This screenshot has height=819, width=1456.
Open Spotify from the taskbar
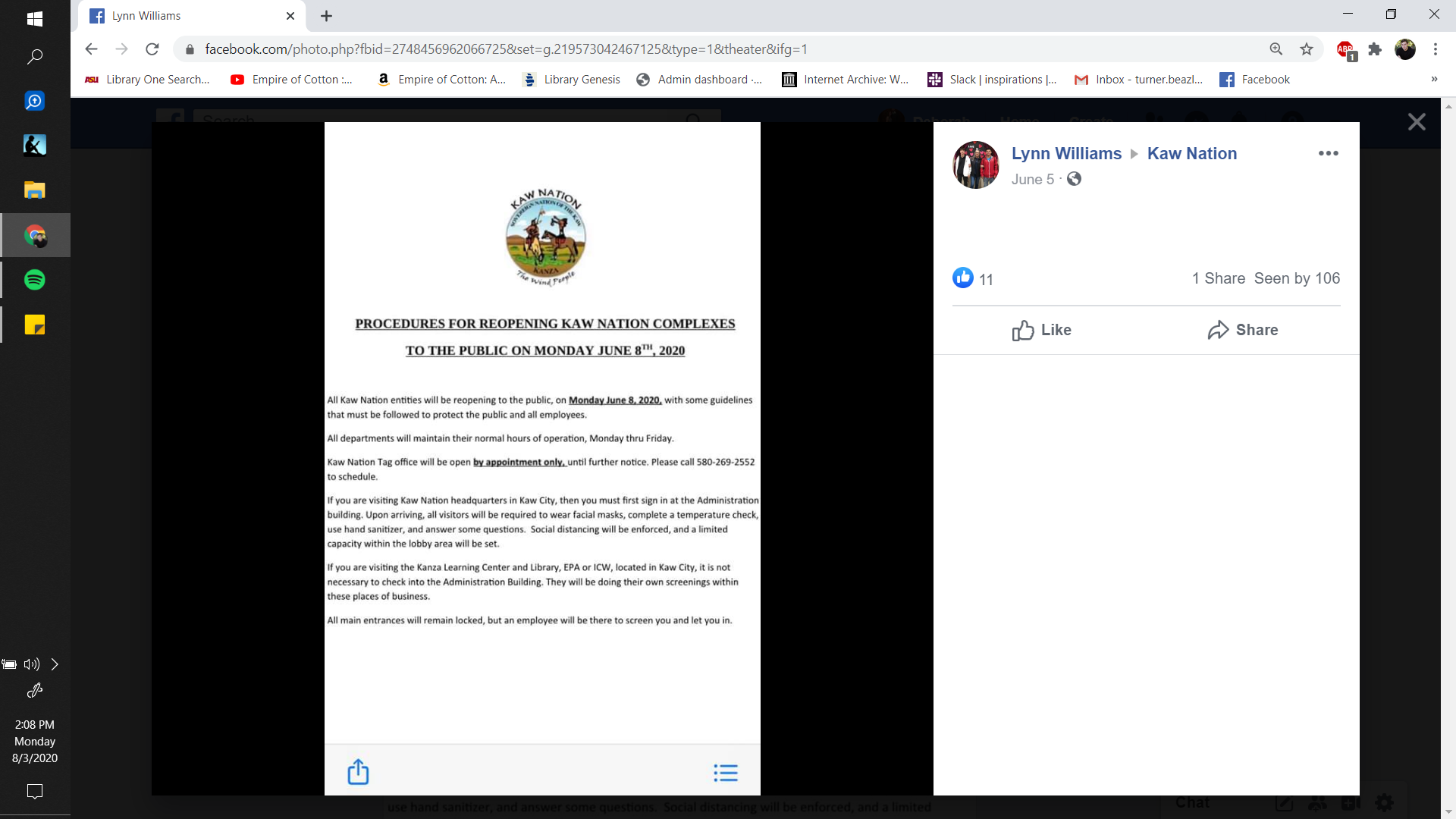[x=35, y=280]
